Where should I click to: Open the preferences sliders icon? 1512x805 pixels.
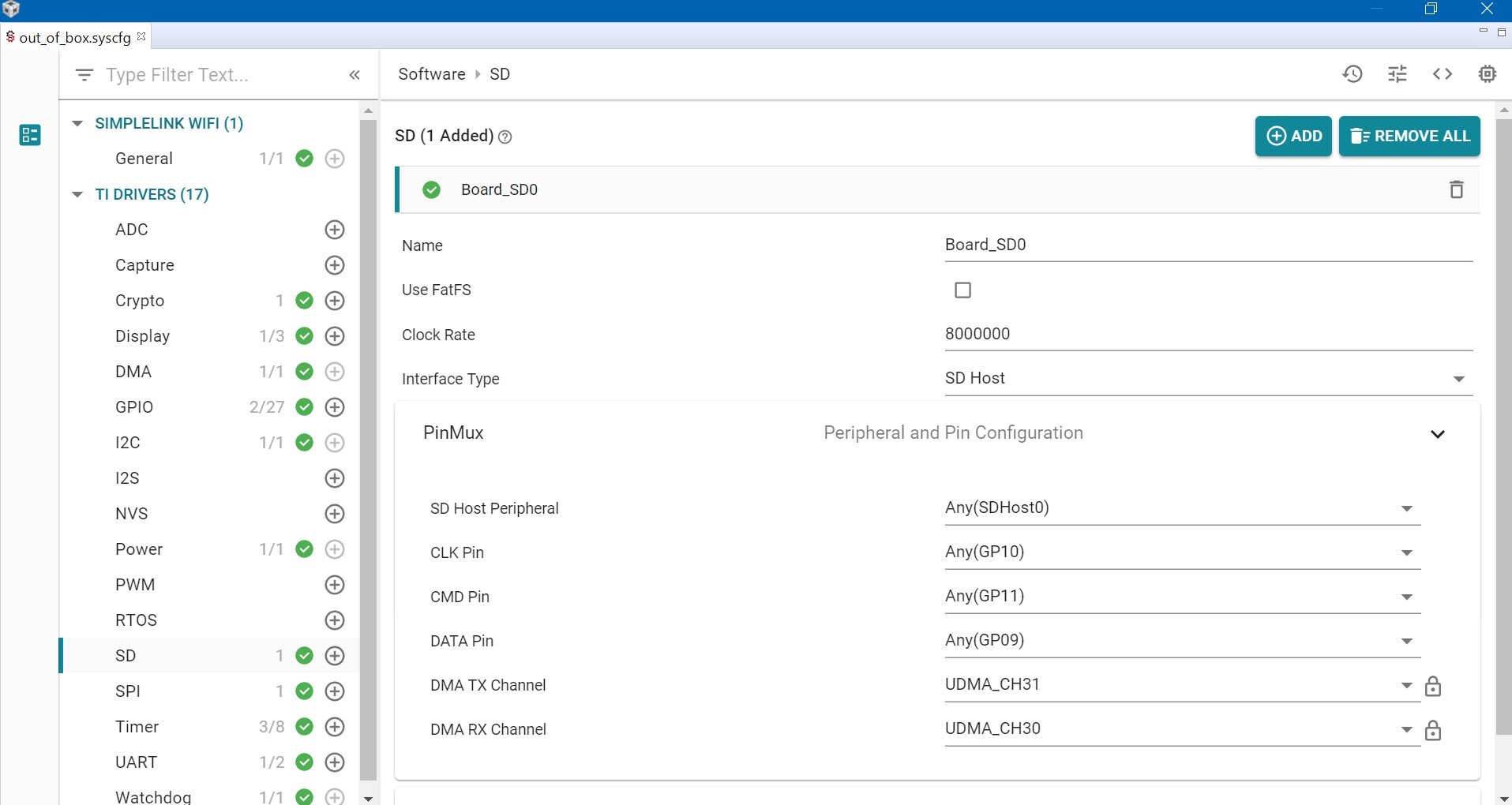(1398, 74)
